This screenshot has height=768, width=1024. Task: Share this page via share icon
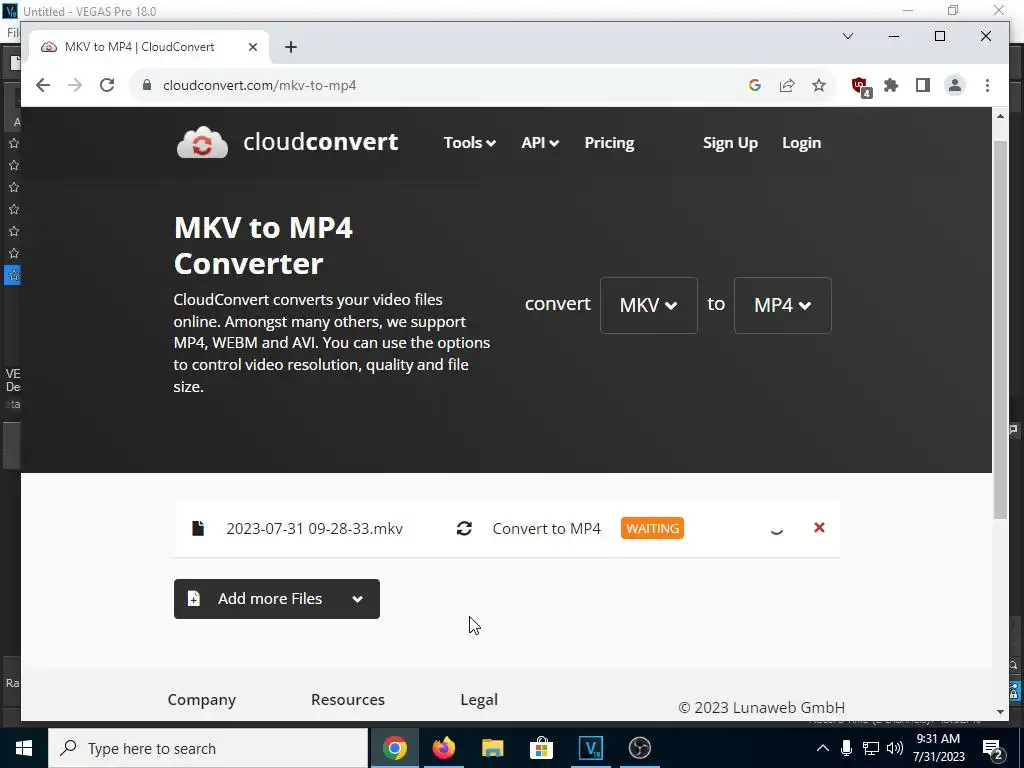click(787, 85)
